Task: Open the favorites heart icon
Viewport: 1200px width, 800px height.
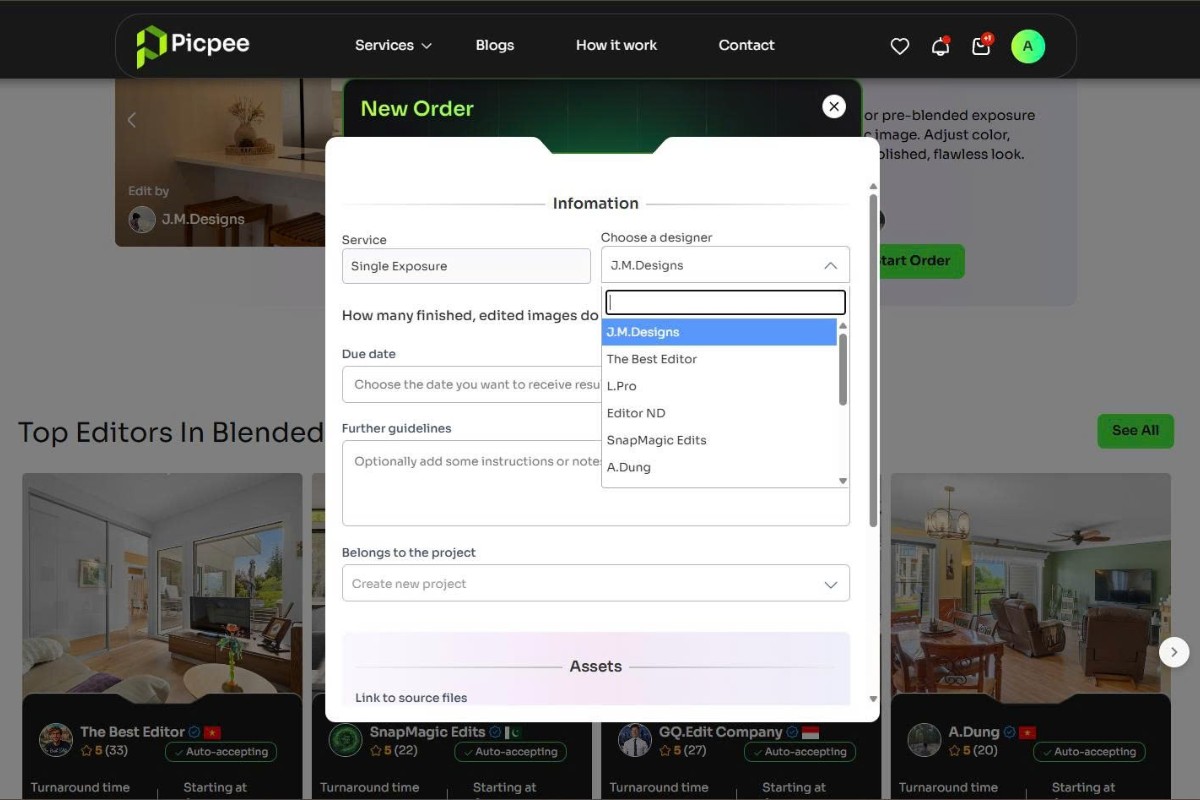Action: pyautogui.click(x=899, y=46)
